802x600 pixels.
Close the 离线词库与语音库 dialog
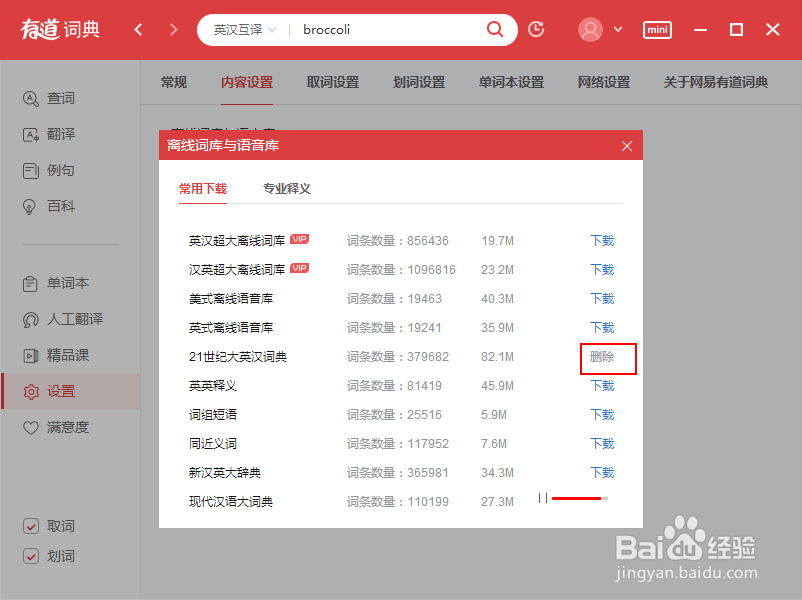(627, 146)
